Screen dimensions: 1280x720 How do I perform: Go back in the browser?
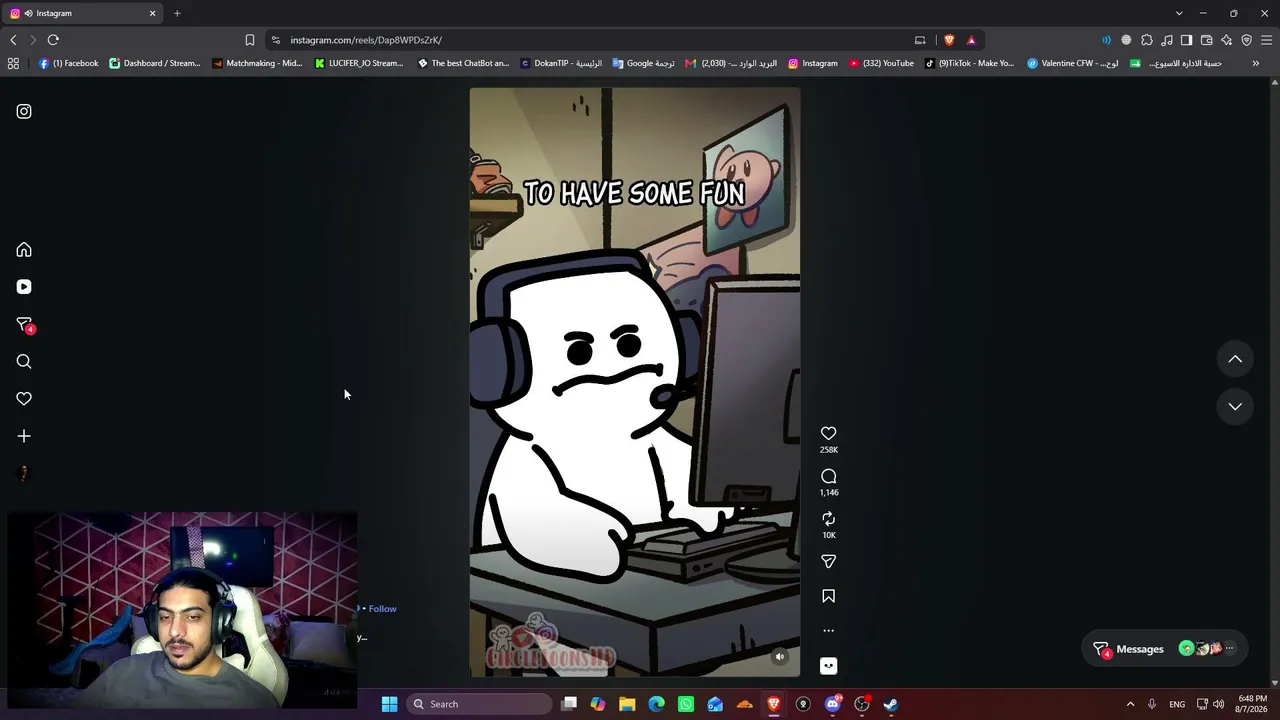click(13, 40)
